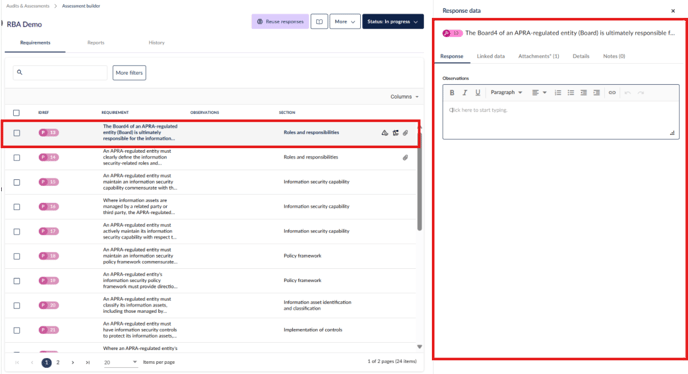Screen dimensions: 688x374
Task: Click the scroll down arrow of table
Action: click(419, 347)
